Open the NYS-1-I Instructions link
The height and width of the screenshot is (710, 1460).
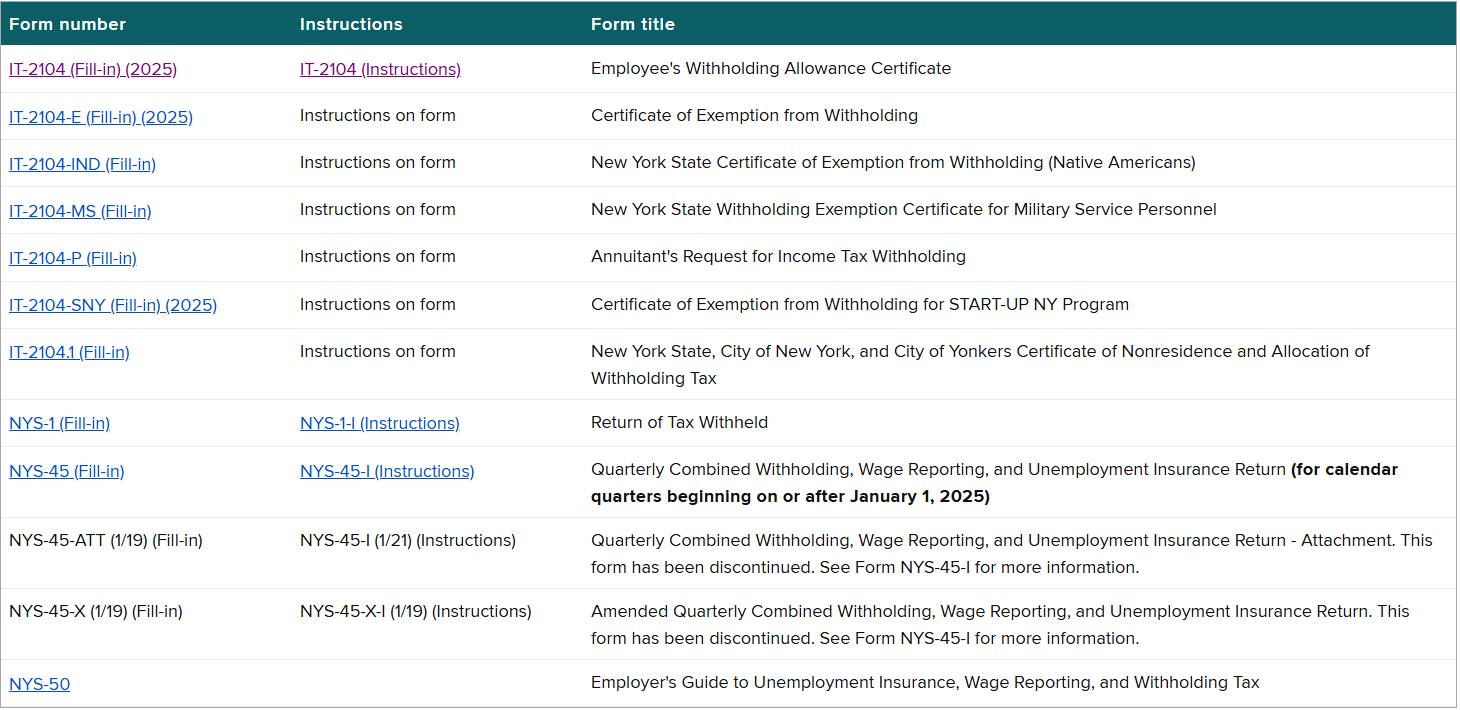pos(379,423)
